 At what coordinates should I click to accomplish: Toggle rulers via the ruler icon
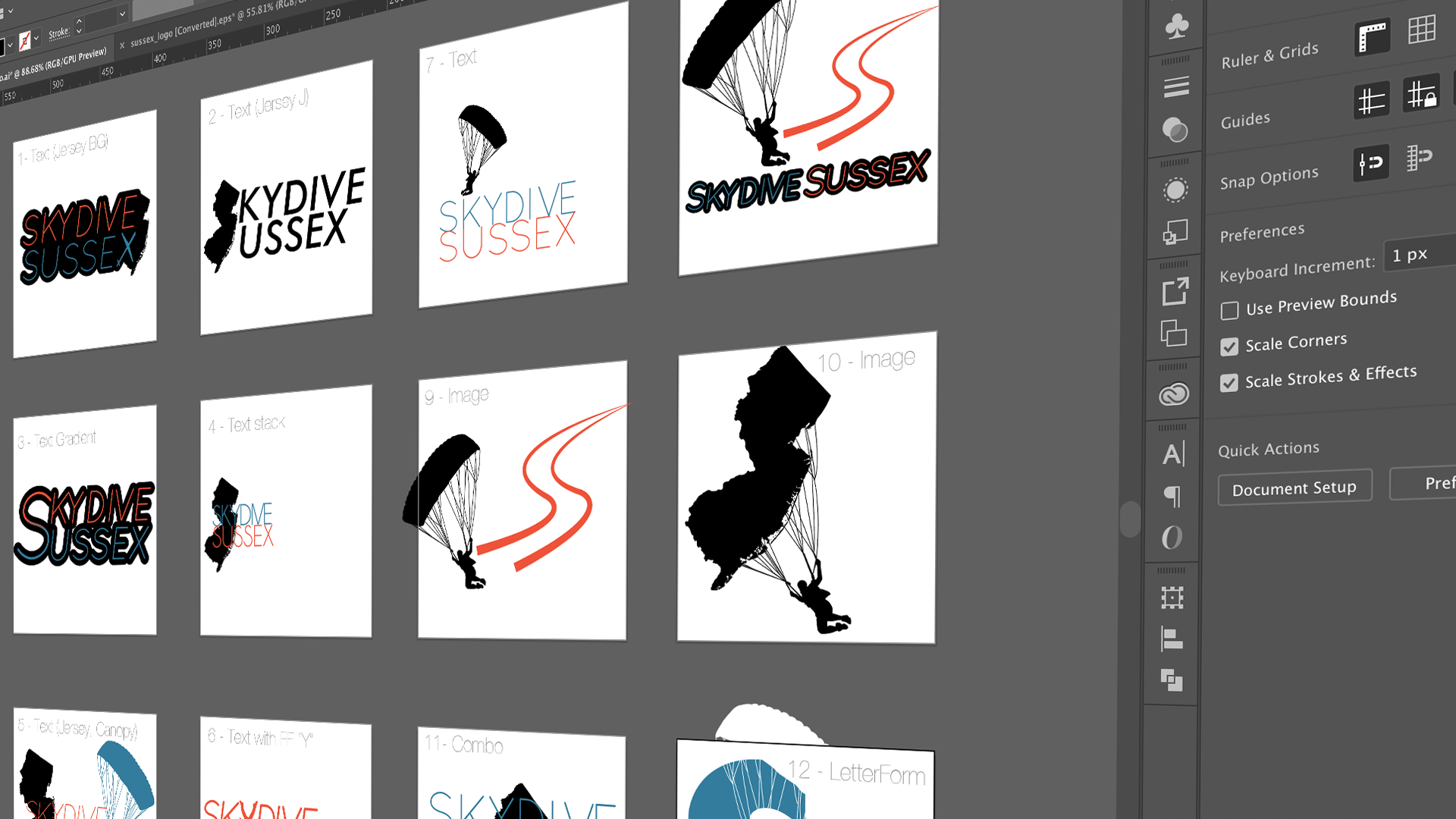[x=1373, y=38]
